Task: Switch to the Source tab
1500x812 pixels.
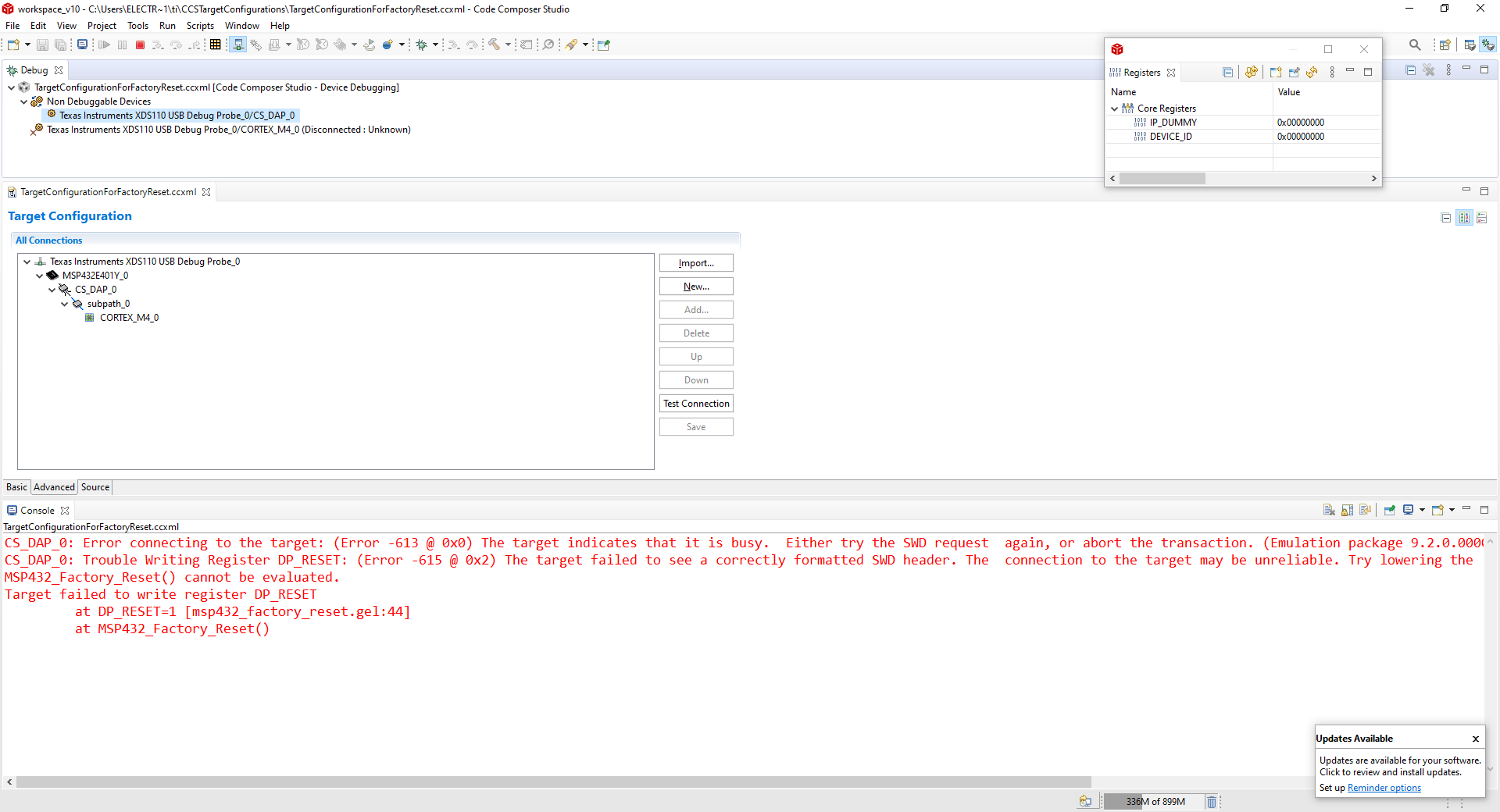Action: tap(95, 487)
